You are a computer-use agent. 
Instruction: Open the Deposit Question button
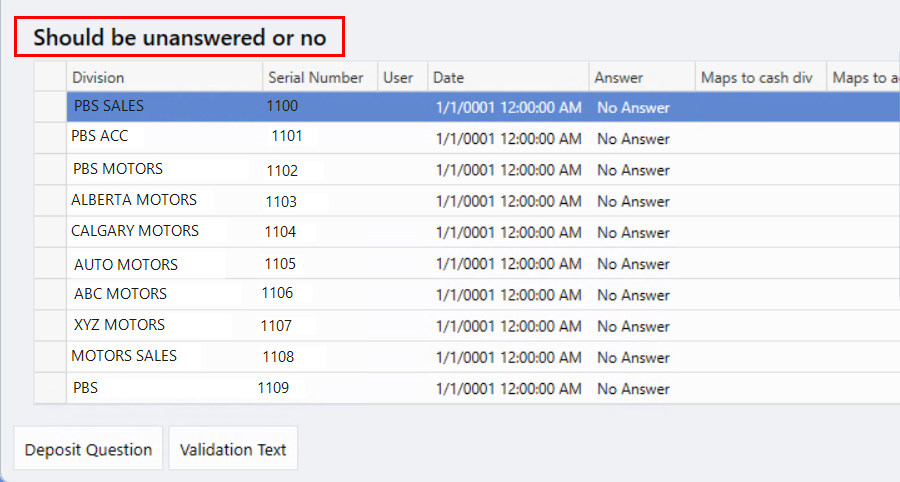[x=88, y=449]
